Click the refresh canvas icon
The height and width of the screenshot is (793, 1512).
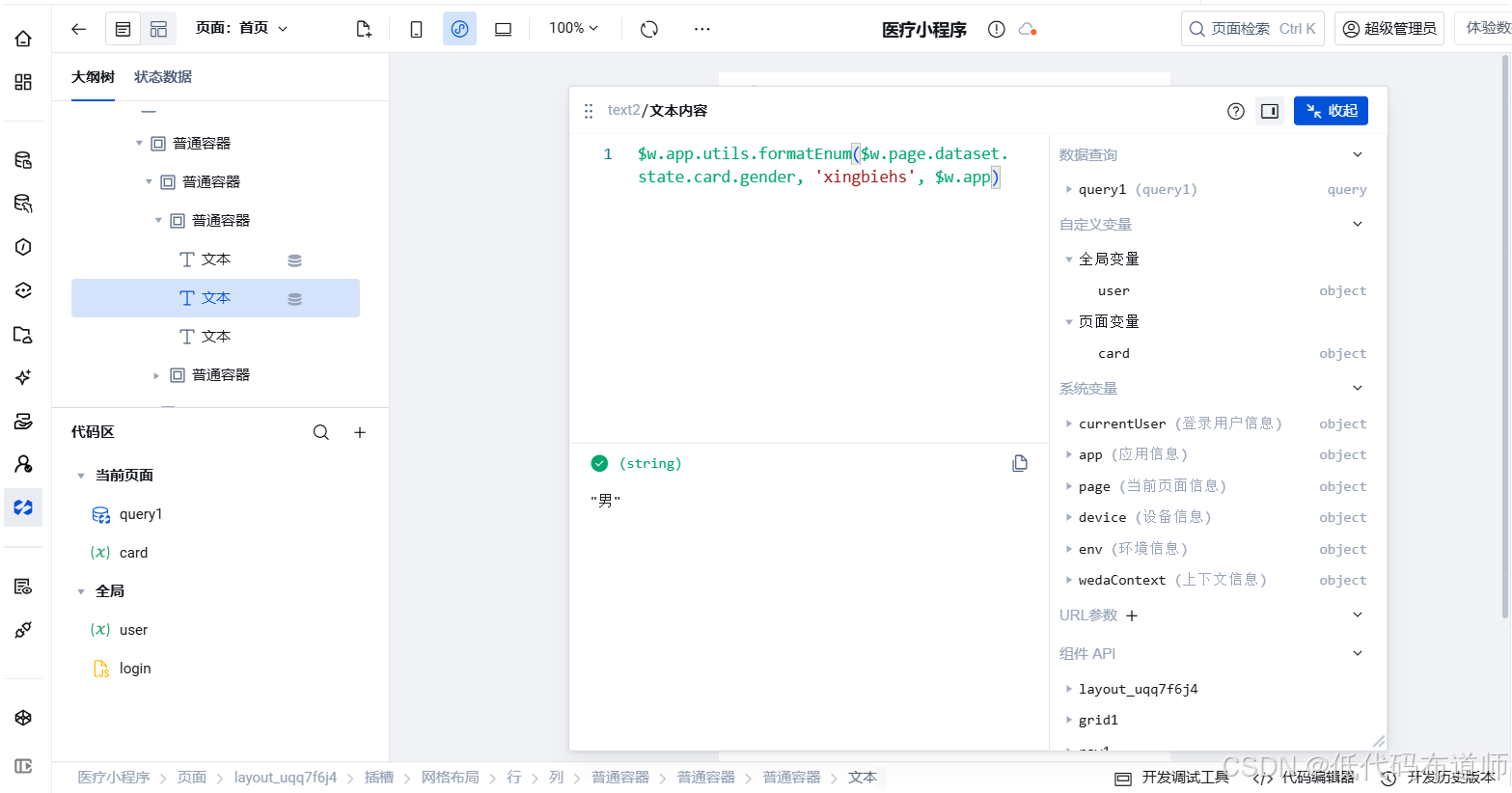click(x=647, y=28)
